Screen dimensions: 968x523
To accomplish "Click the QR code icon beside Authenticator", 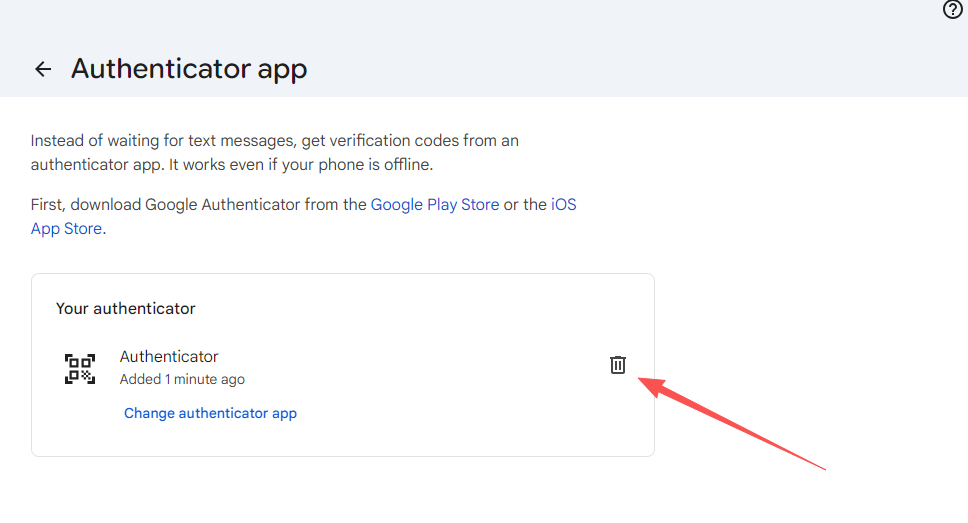I will (x=80, y=368).
